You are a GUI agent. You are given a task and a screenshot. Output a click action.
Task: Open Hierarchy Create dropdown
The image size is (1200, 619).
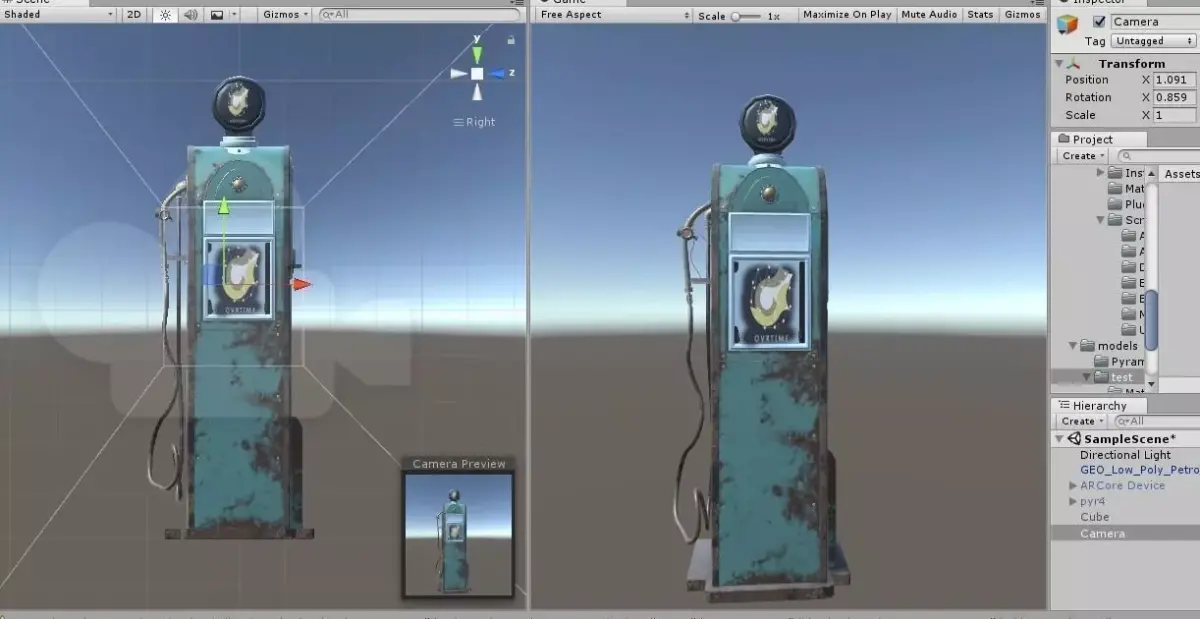[x=1083, y=422]
